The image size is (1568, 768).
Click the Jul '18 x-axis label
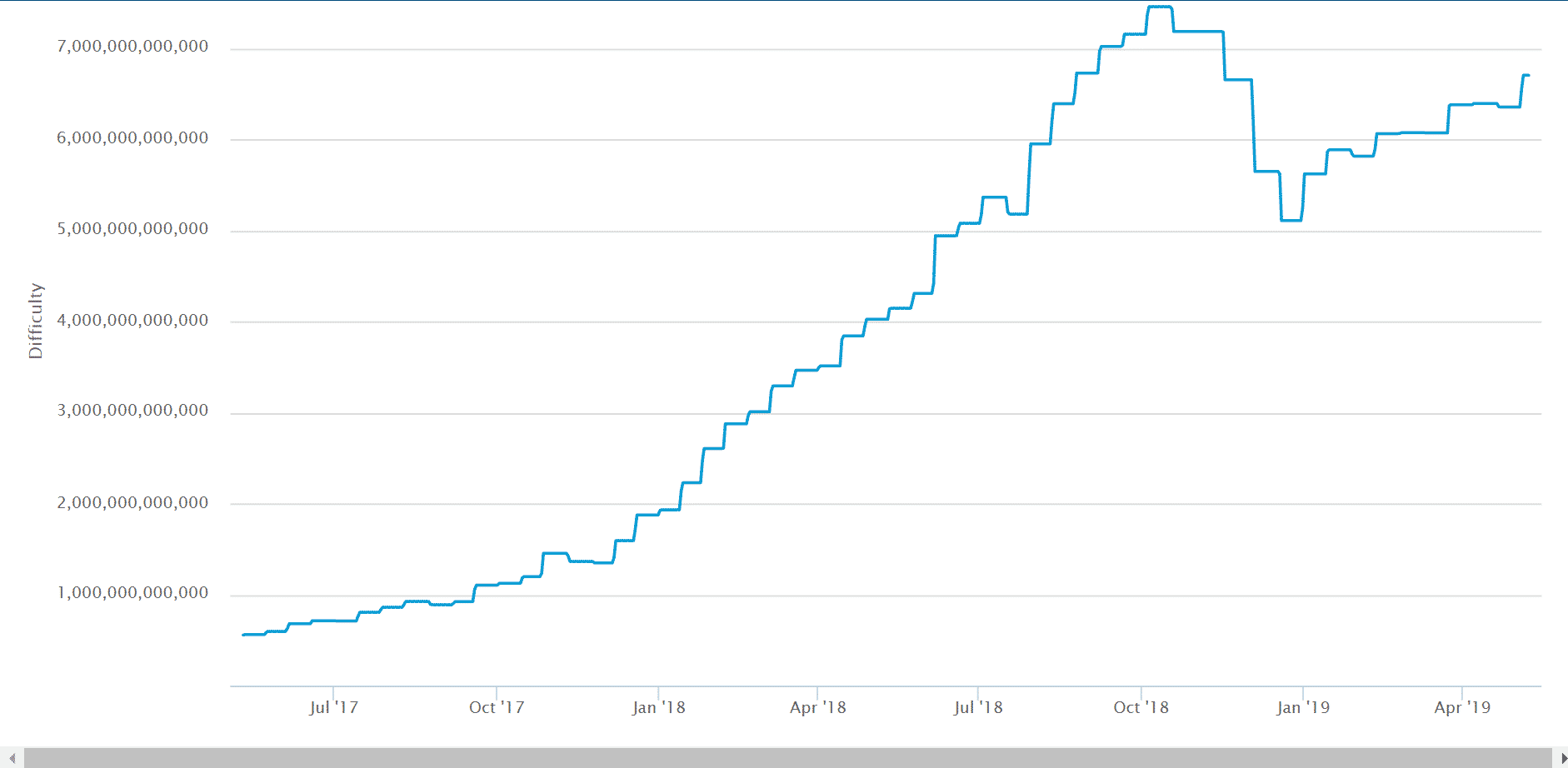click(978, 707)
